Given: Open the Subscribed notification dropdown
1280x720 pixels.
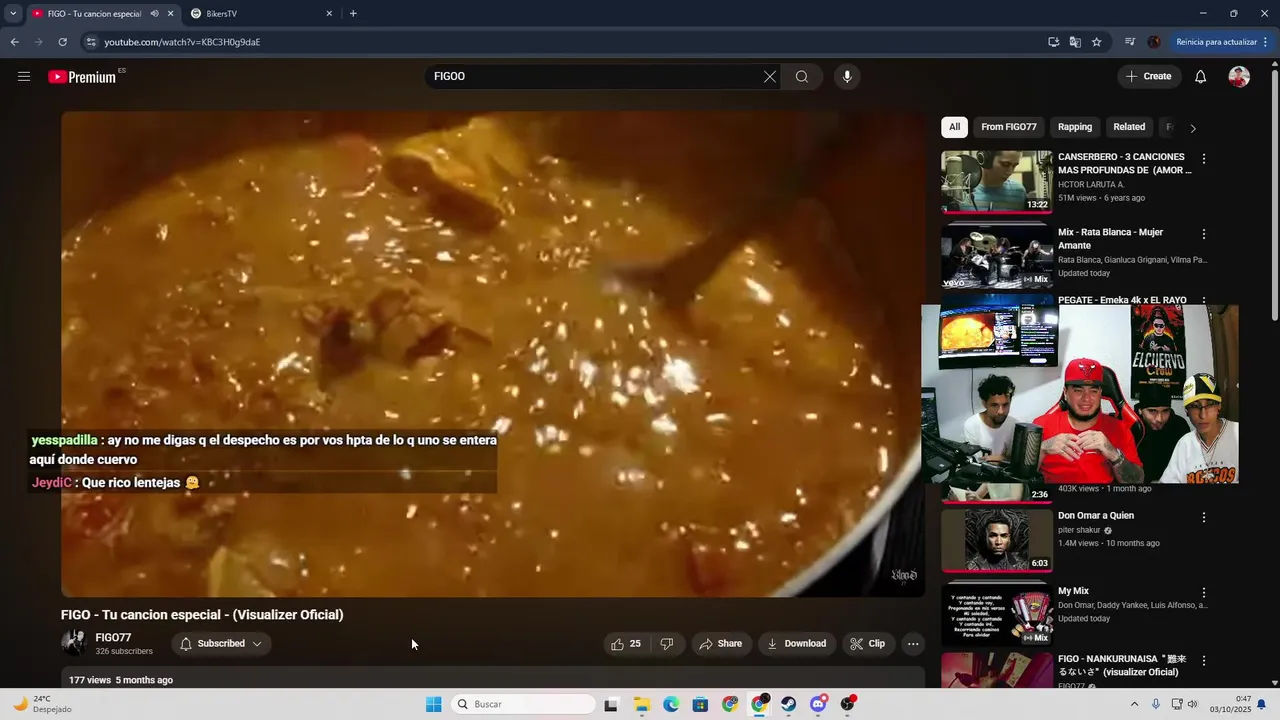Looking at the screenshot, I should point(221,644).
